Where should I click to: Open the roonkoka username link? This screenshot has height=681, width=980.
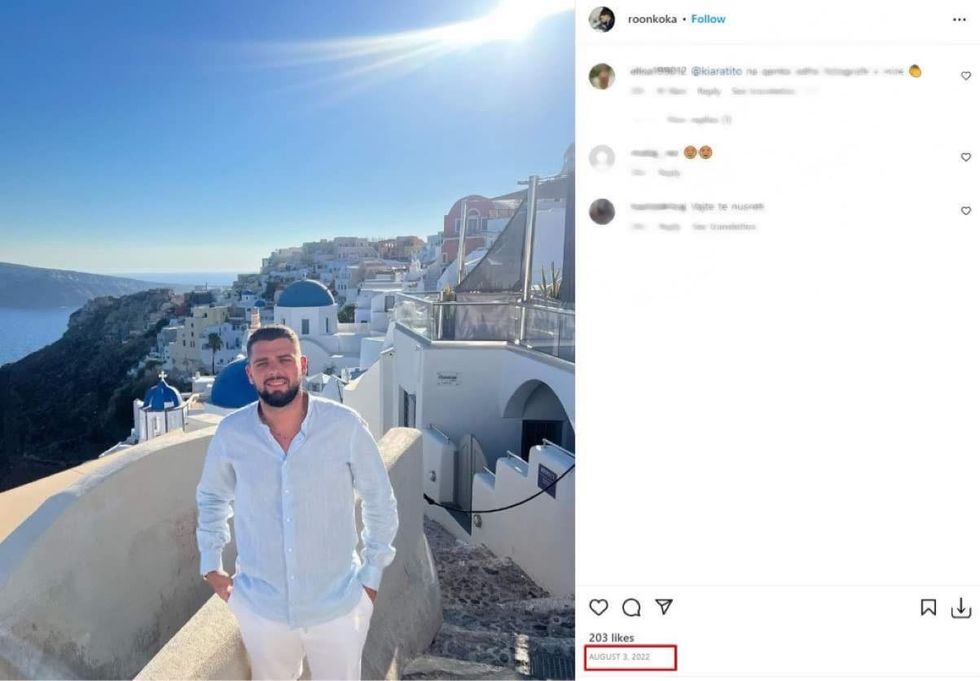652,19
